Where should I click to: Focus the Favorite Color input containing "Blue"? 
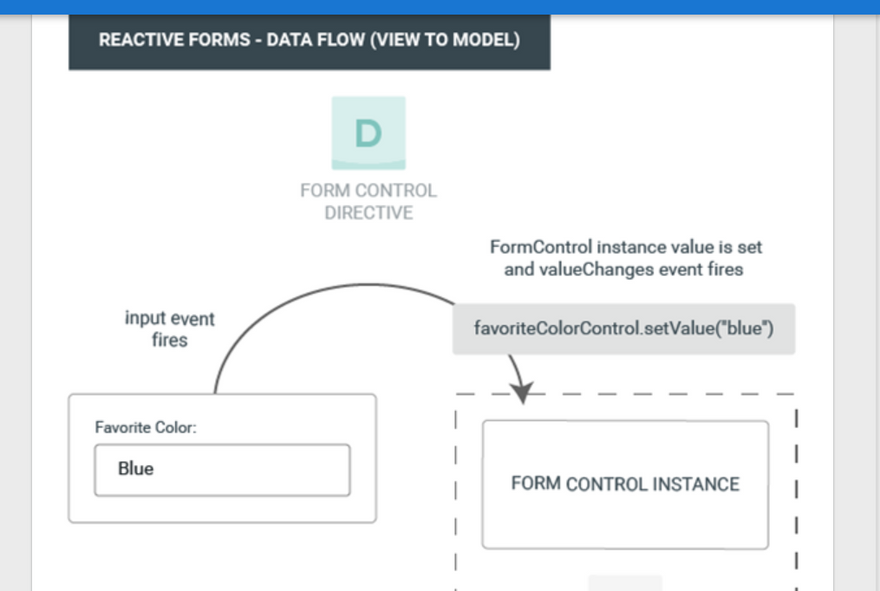pos(222,469)
